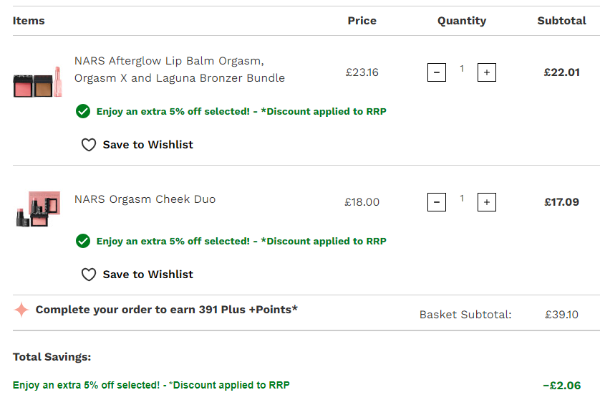
Task: Open NARS Orgasm Cheek Duo thumbnail
Action: click(x=38, y=208)
